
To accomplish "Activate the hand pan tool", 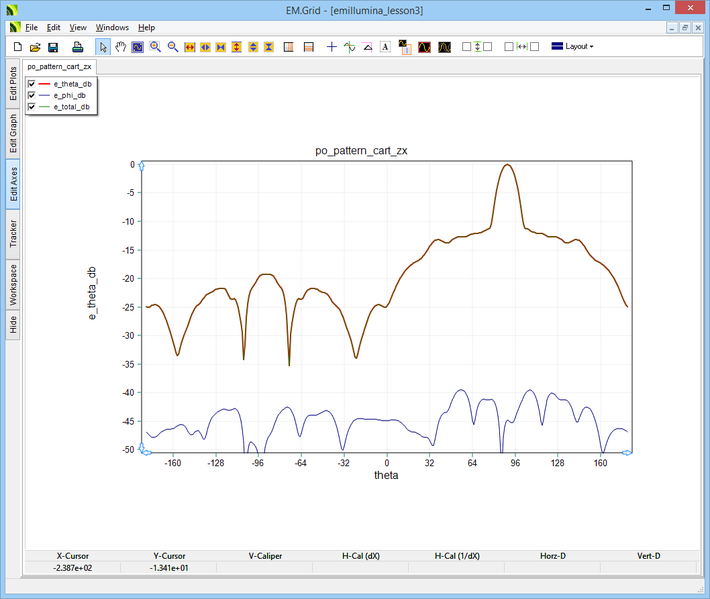I will pyautogui.click(x=121, y=47).
